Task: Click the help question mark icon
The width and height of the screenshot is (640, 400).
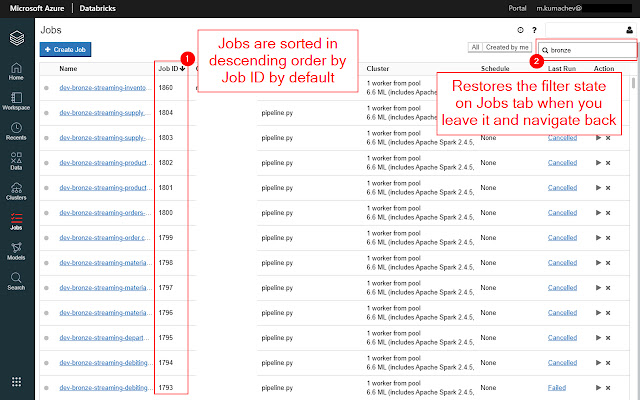Action: point(534,30)
